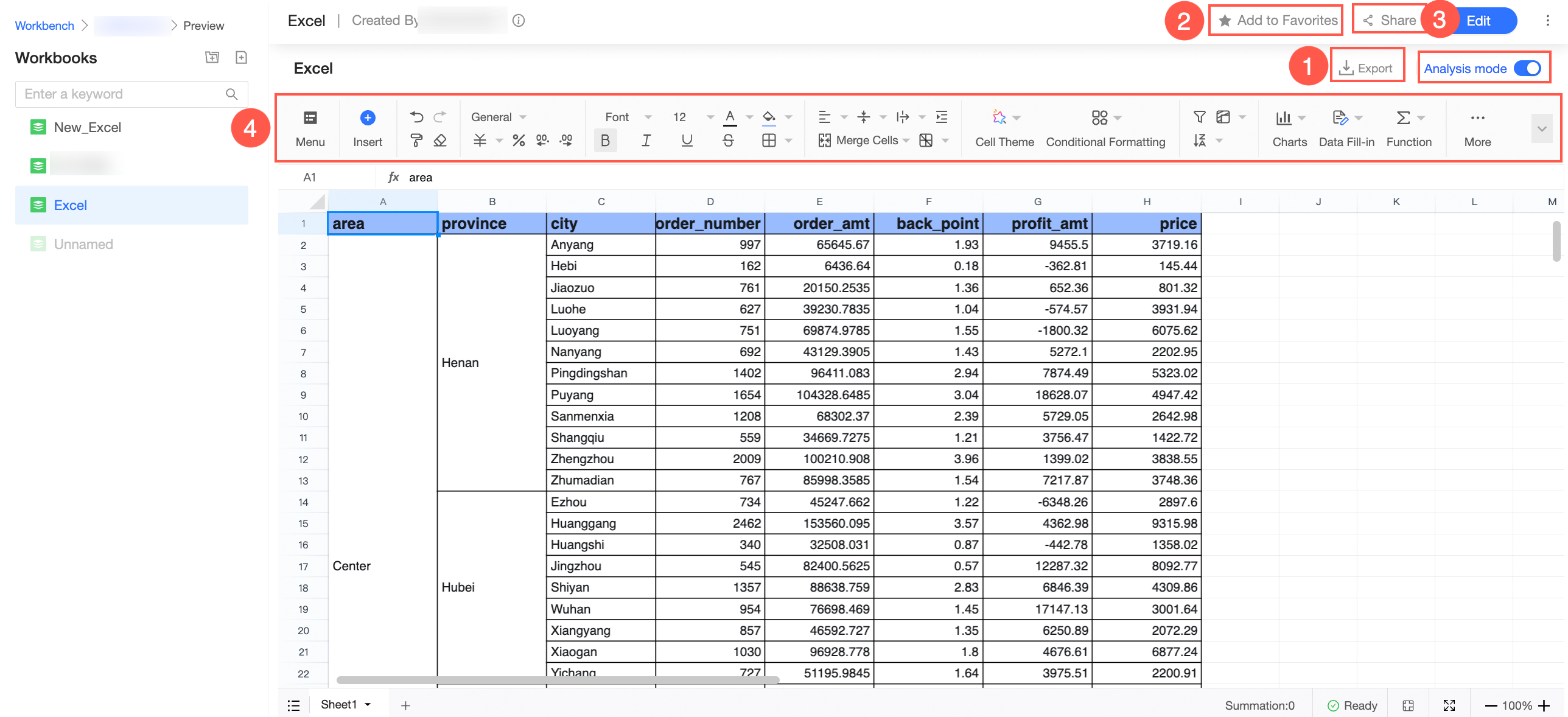The width and height of the screenshot is (1568, 717).
Task: Open the font color dropdown arrow
Action: coord(749,117)
